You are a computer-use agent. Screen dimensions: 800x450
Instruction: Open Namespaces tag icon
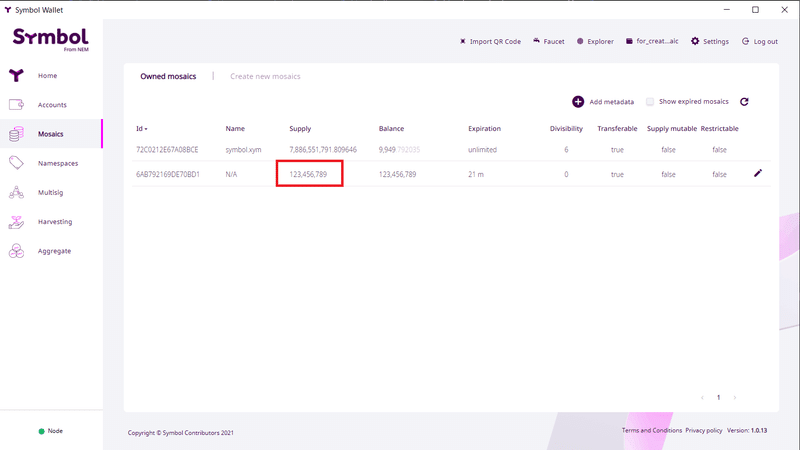point(16,163)
